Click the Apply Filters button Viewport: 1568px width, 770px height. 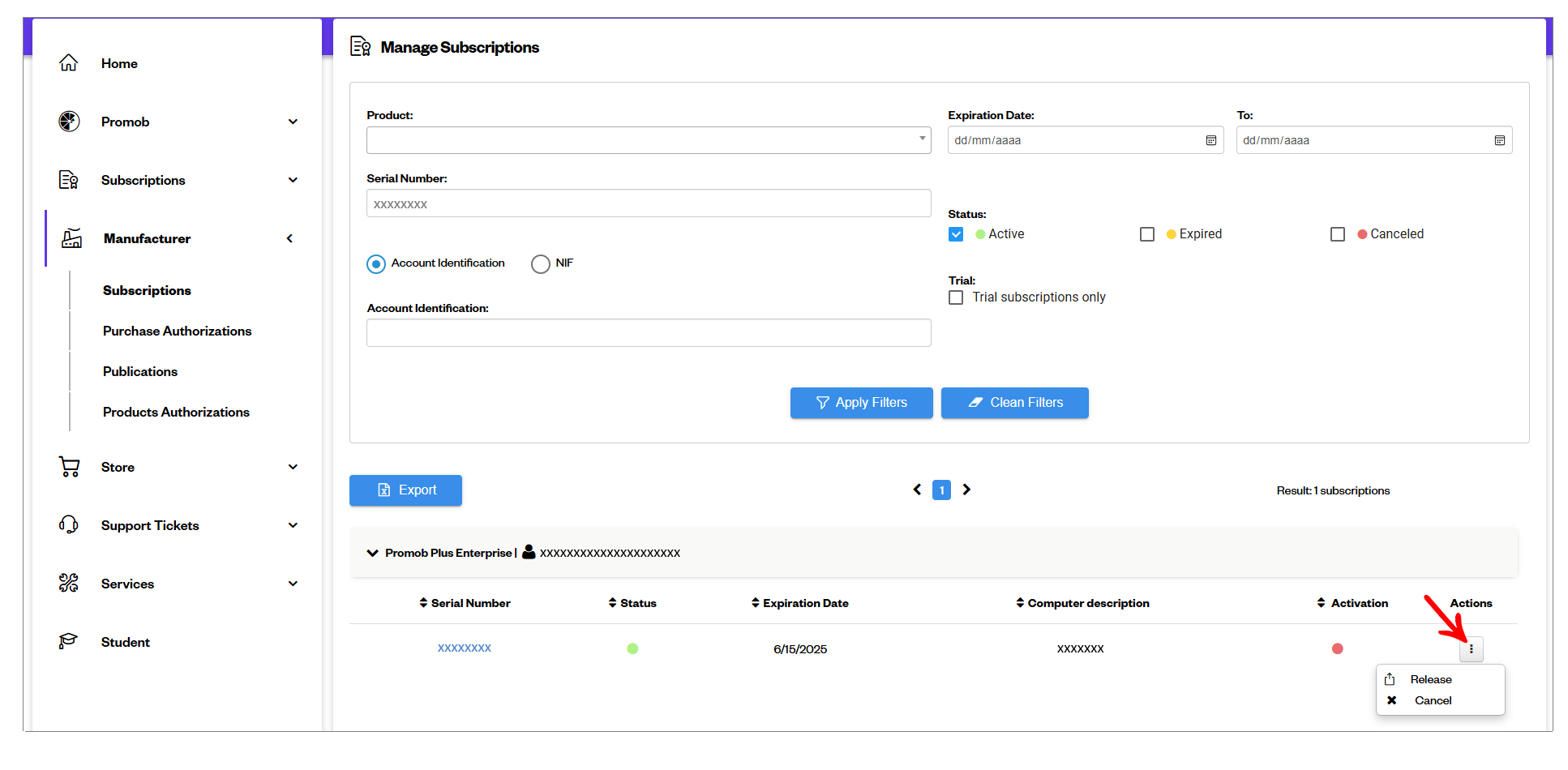tap(861, 403)
